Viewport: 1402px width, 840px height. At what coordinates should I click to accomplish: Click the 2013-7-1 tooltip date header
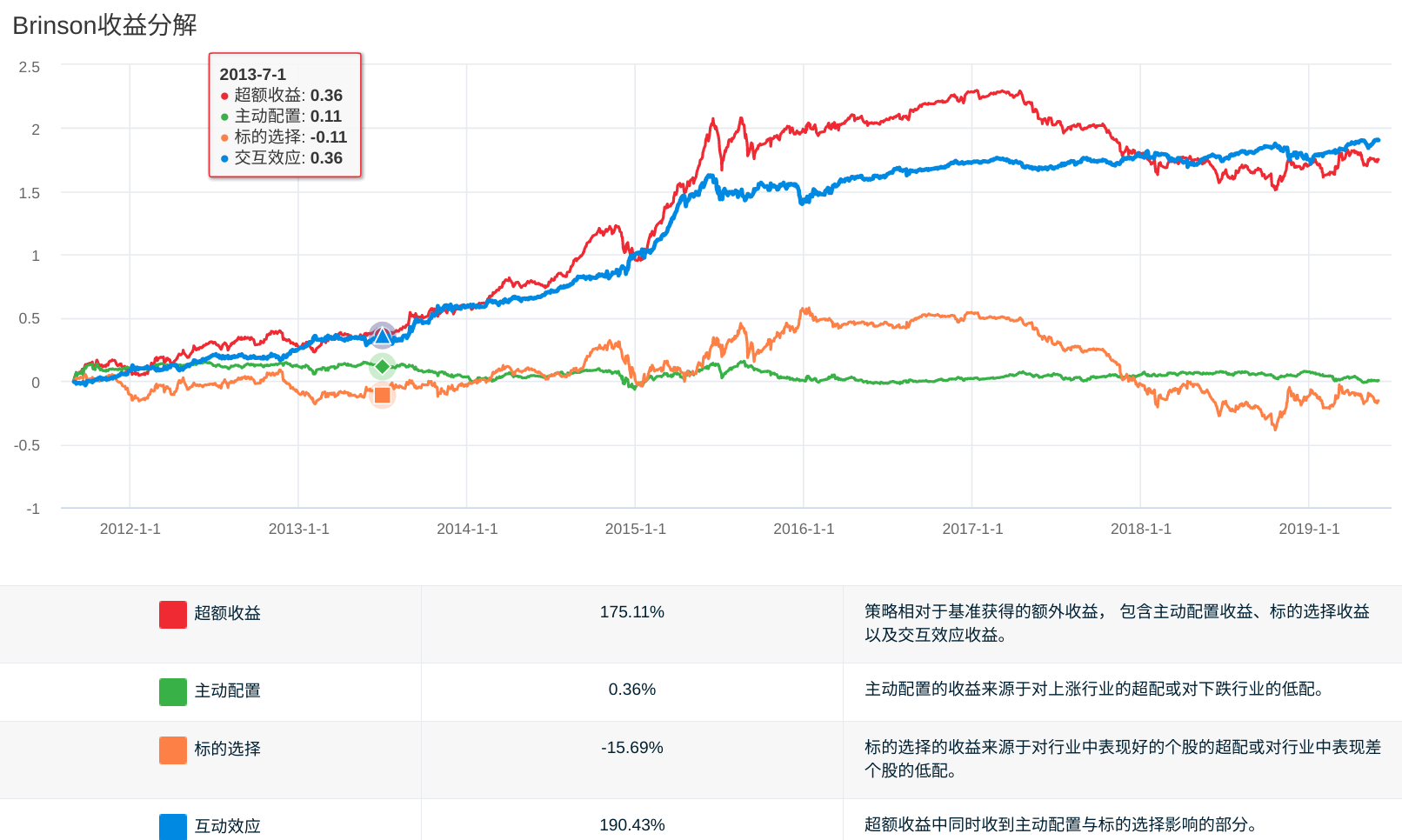[x=252, y=75]
